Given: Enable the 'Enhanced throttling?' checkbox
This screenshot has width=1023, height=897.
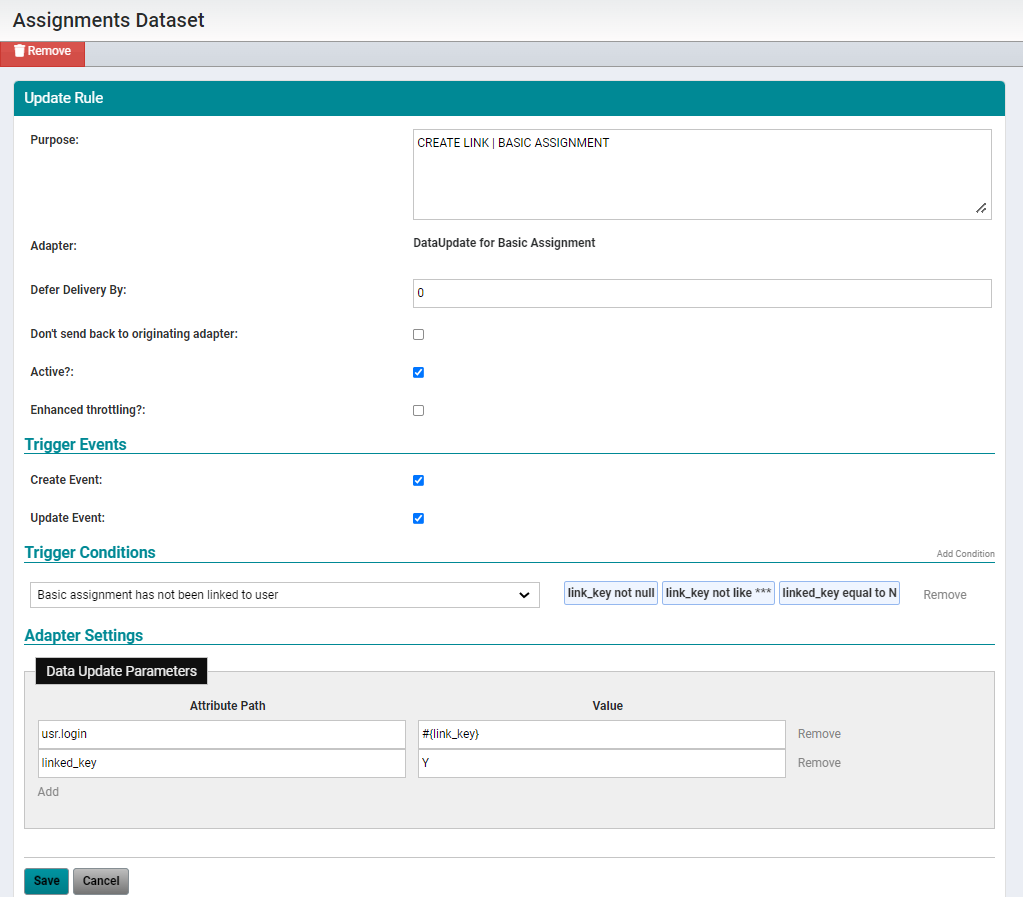Looking at the screenshot, I should tap(418, 410).
